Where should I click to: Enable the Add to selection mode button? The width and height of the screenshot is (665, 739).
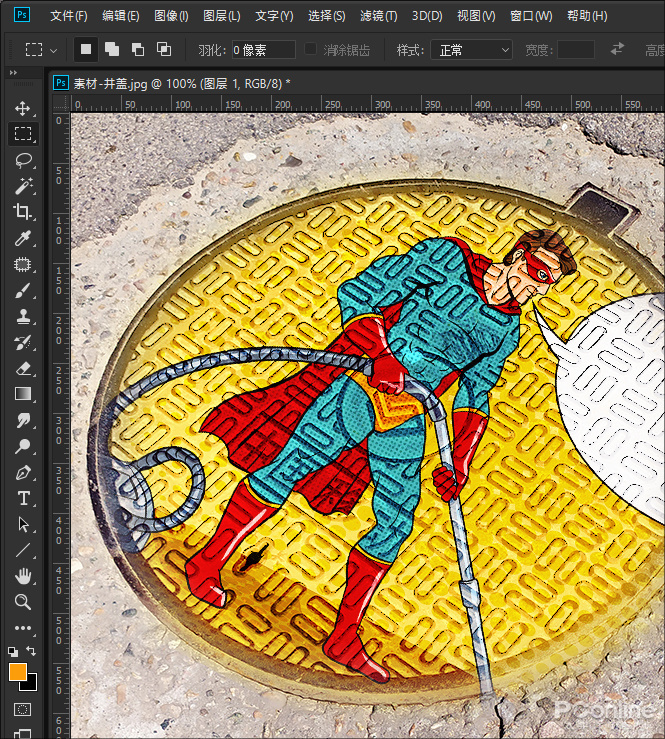[112, 49]
